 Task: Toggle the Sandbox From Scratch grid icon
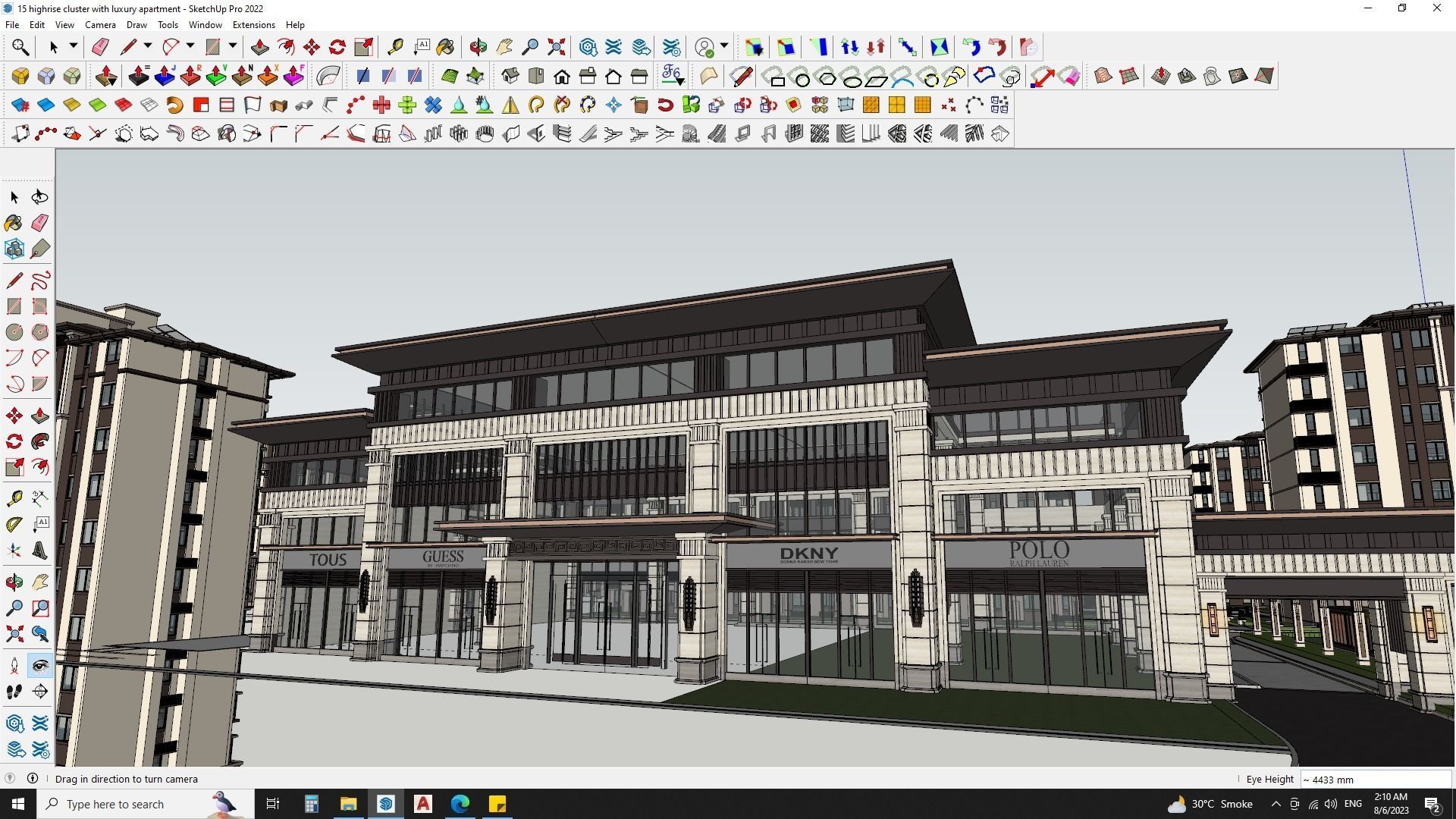(x=1129, y=76)
